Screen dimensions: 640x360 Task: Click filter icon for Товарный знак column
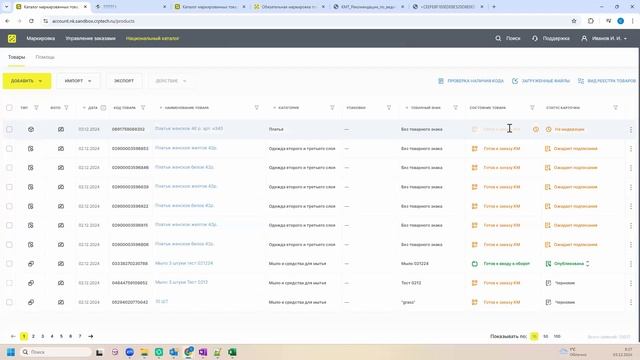455,108
